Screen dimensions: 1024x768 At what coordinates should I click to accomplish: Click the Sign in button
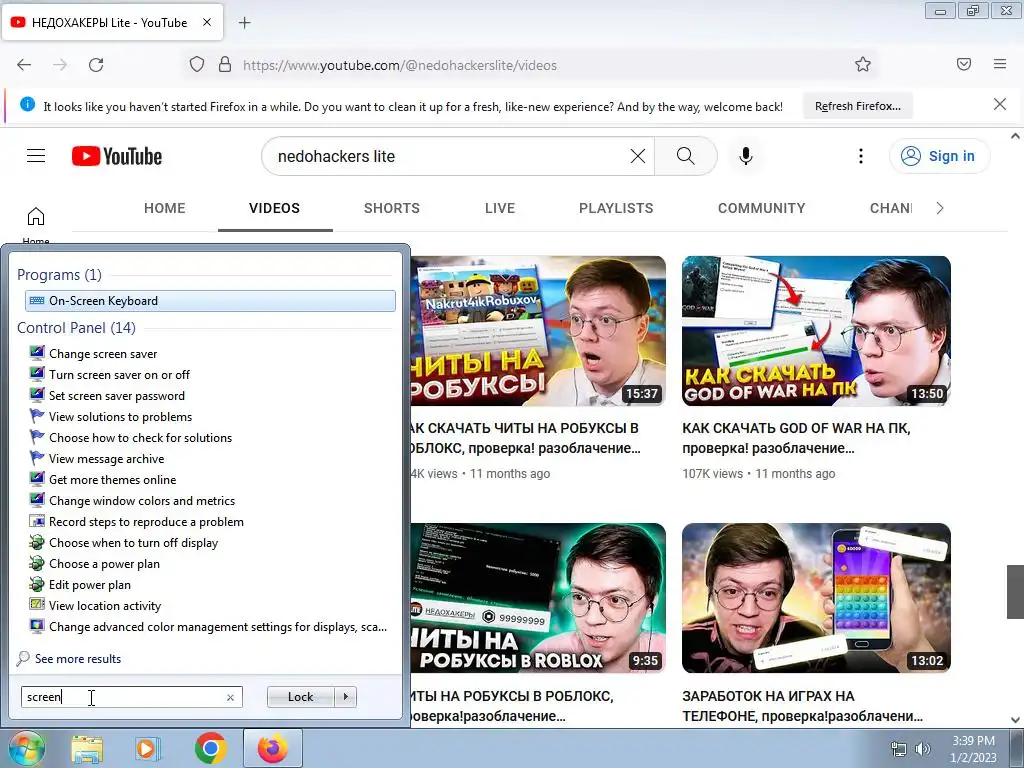click(x=938, y=156)
